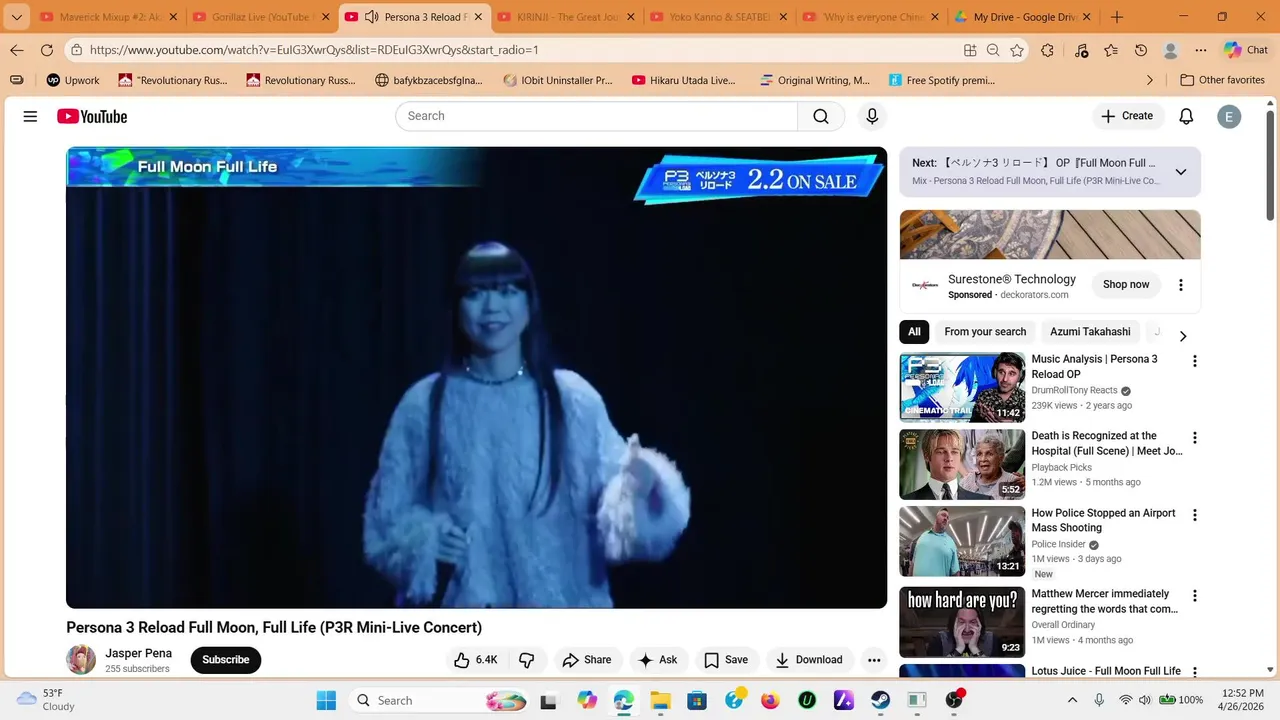Image resolution: width=1280 pixels, height=720 pixels.
Task: Open options for Death is Recognized video
Action: (1194, 438)
